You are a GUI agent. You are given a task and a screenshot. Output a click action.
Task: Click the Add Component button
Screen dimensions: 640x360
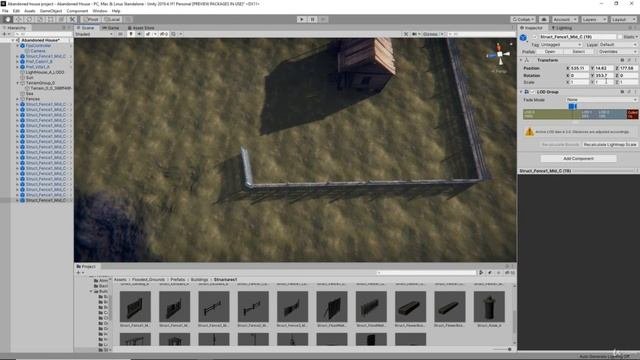click(x=578, y=158)
